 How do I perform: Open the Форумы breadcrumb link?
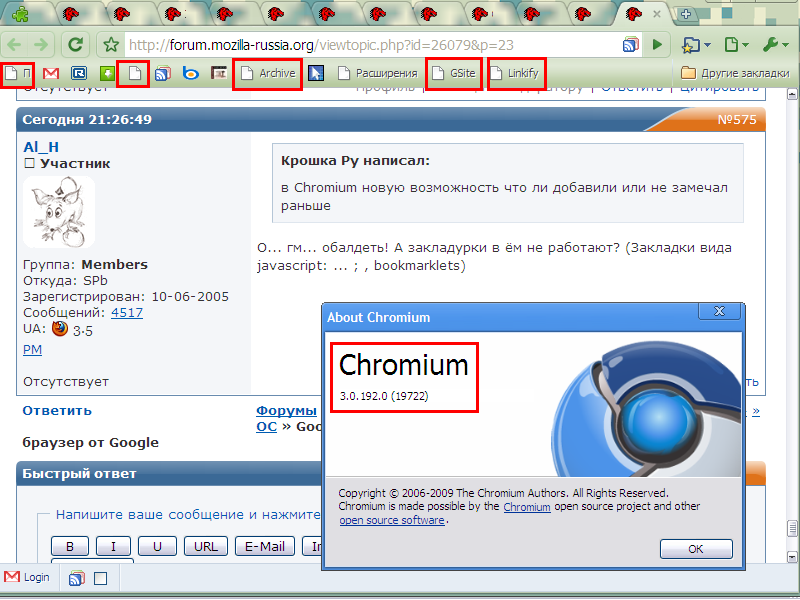tap(286, 411)
